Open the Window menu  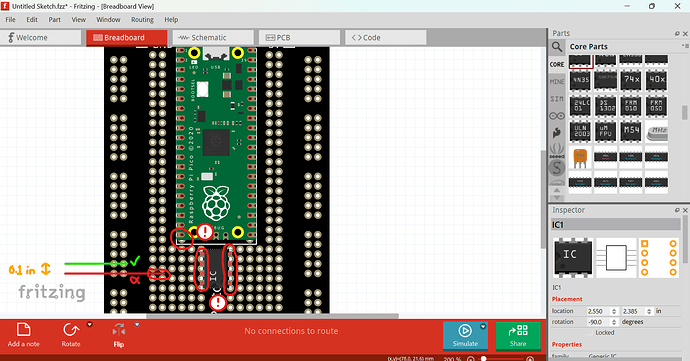[x=108, y=20]
